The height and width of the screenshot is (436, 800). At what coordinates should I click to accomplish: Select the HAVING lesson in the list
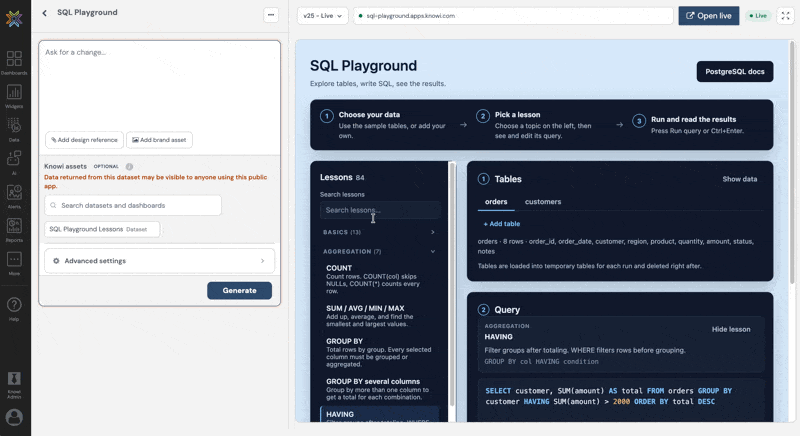(379, 415)
